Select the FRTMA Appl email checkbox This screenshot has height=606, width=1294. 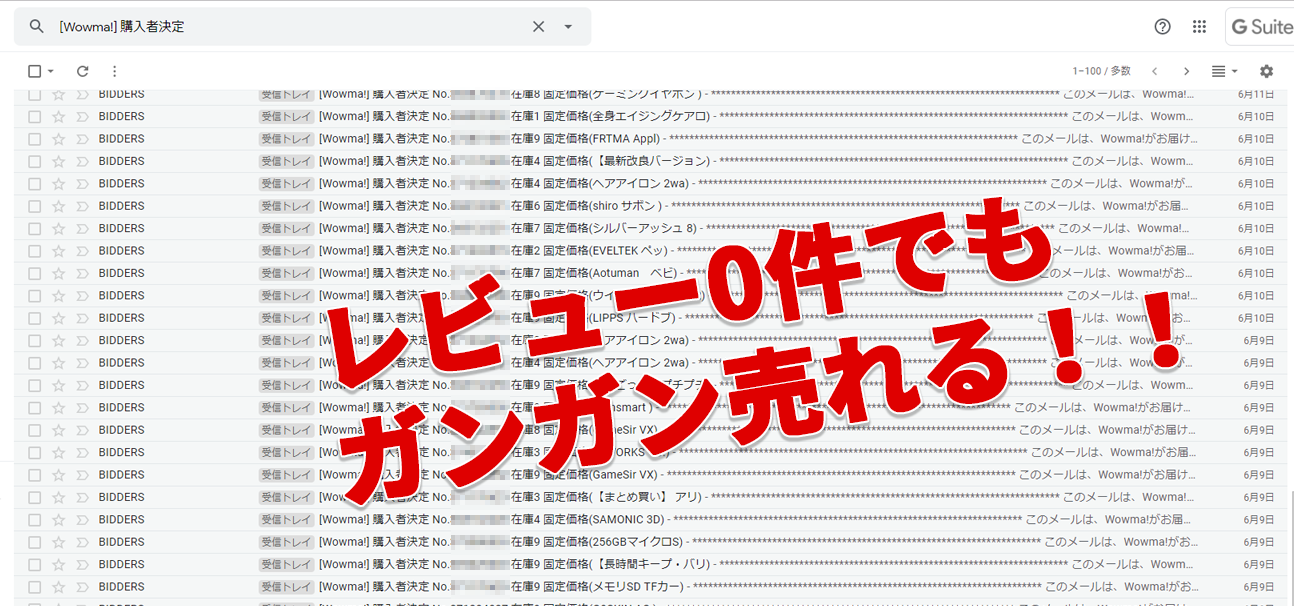[x=35, y=139]
